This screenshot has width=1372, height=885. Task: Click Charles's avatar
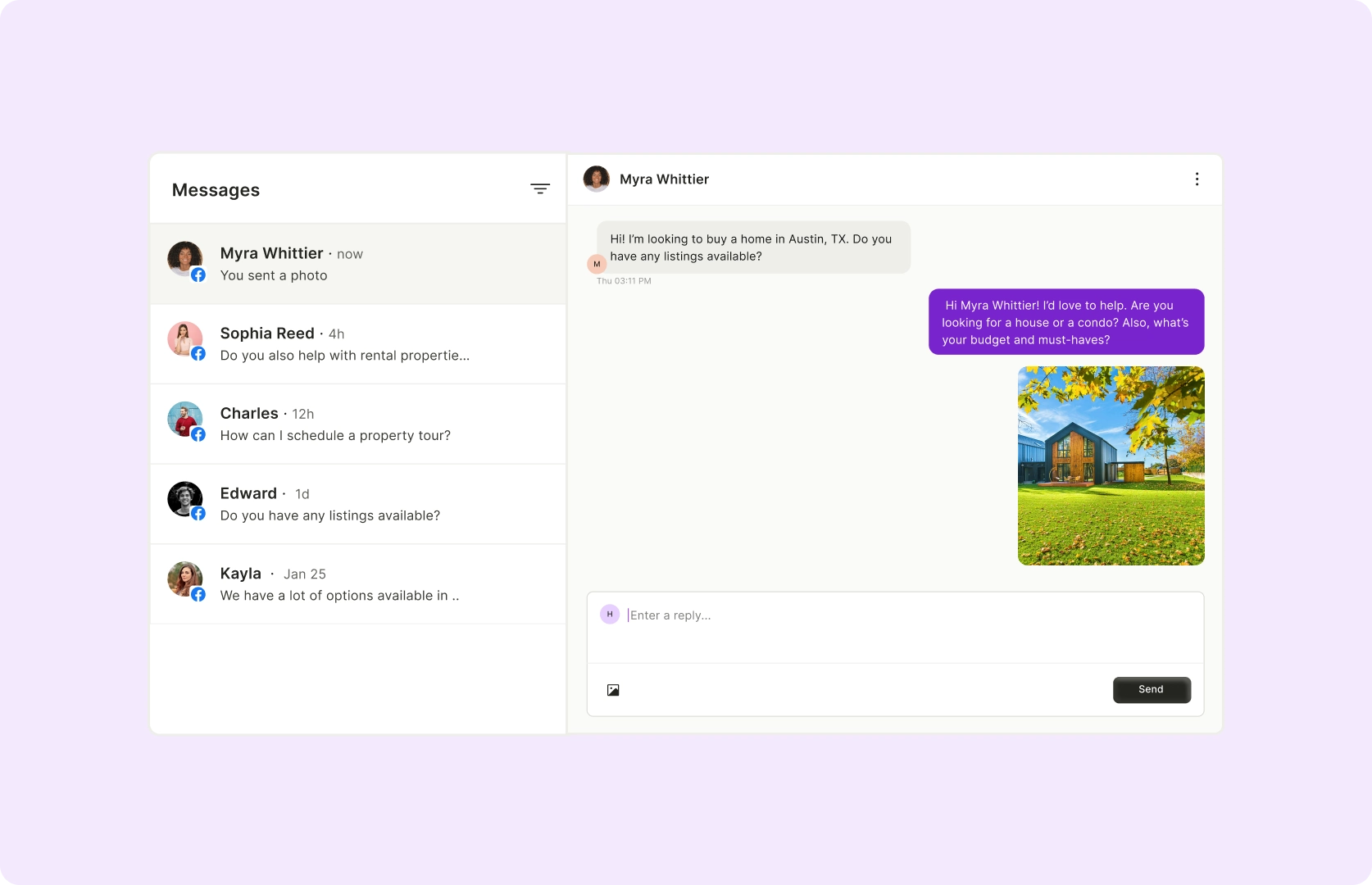185,419
